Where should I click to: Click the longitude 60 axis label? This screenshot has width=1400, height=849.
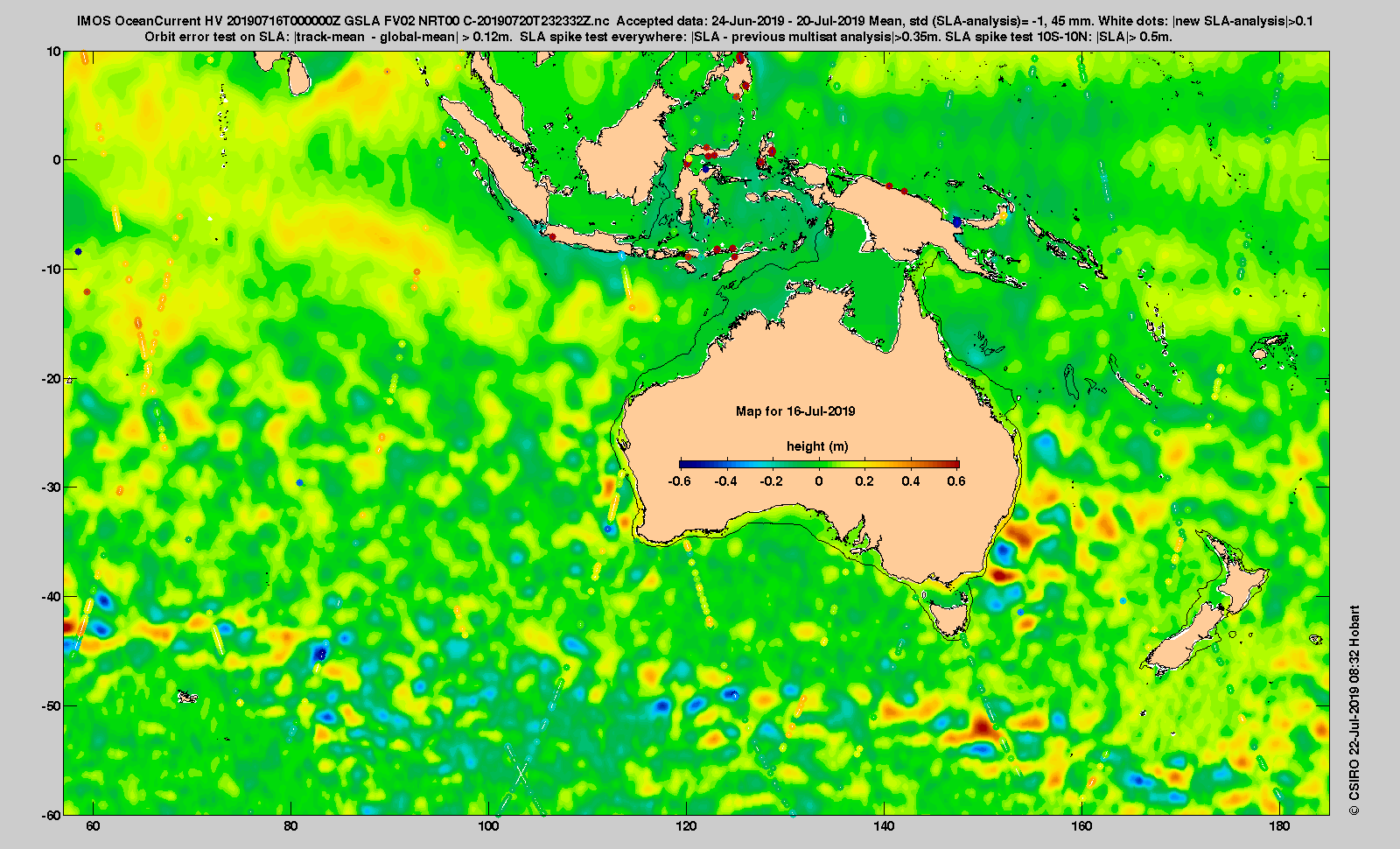pyautogui.click(x=93, y=826)
